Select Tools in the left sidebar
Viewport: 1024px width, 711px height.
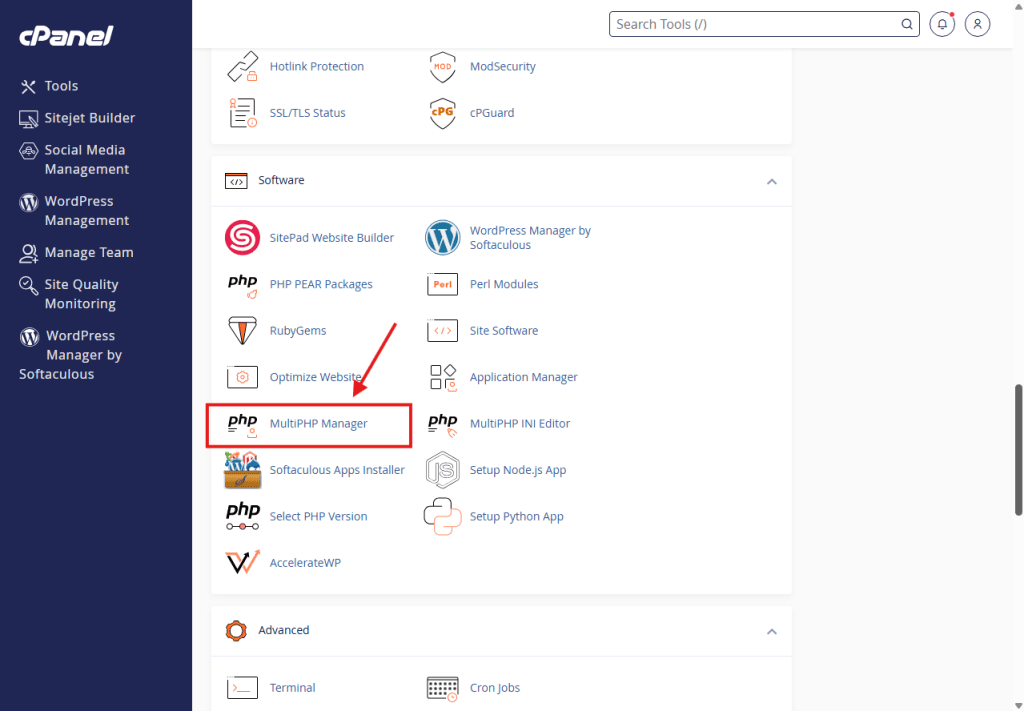pos(61,86)
